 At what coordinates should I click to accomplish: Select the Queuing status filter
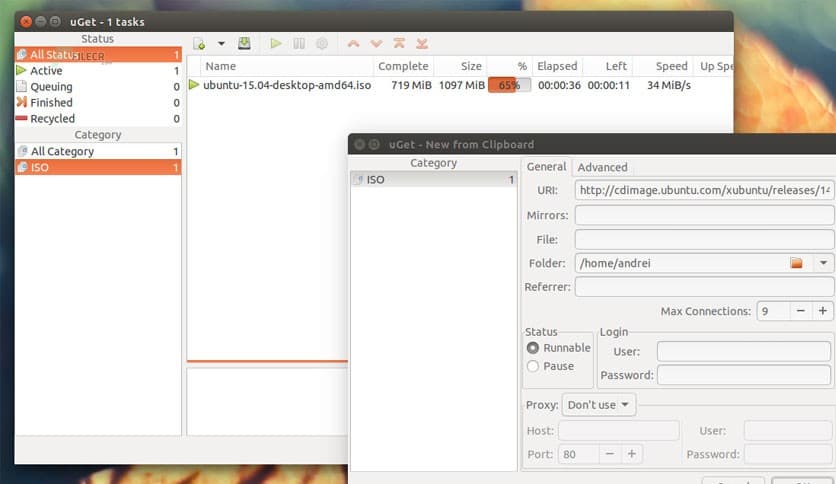click(x=98, y=86)
